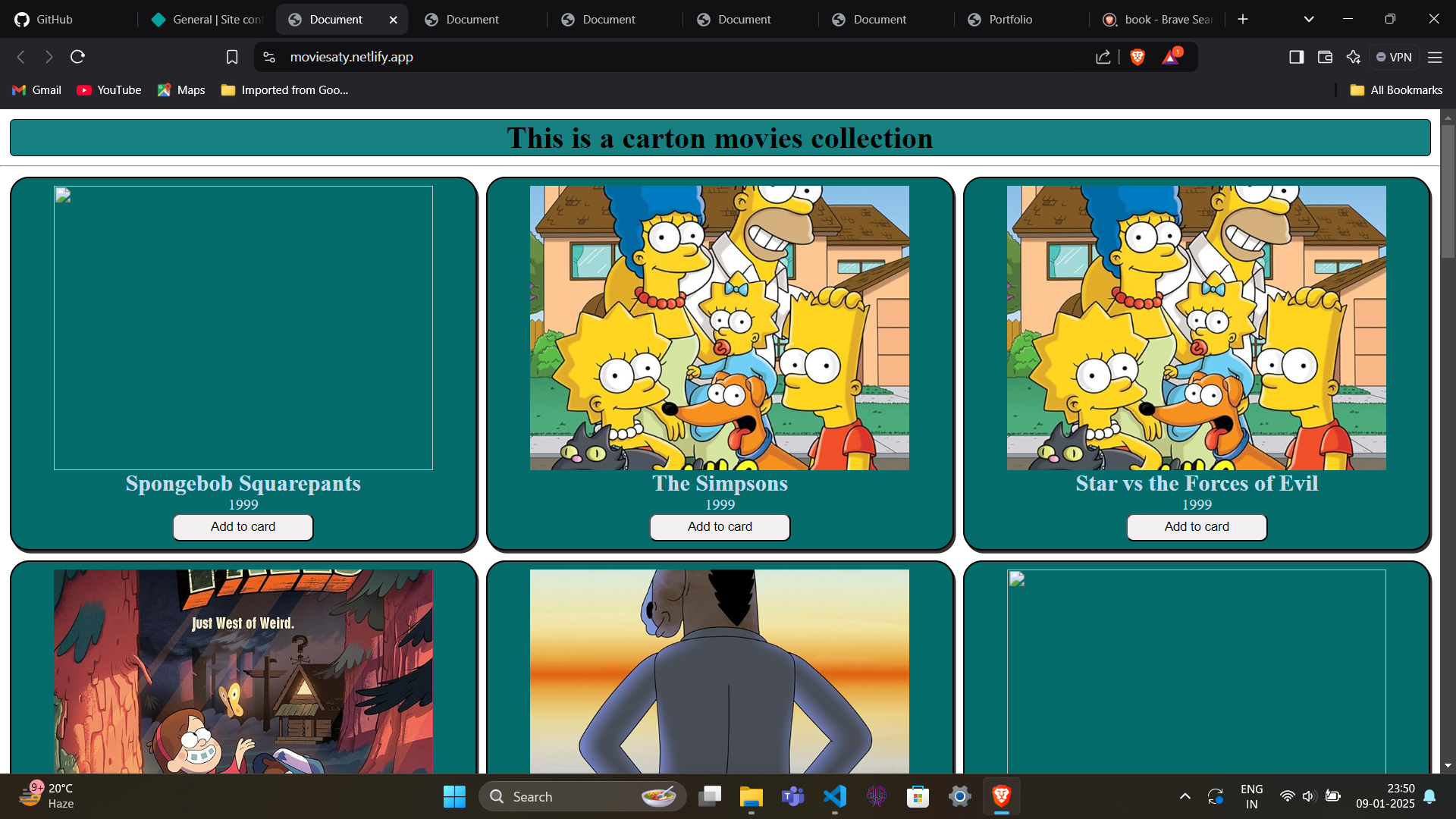Open Imported from Google bookmarks folder

pyautogui.click(x=285, y=90)
